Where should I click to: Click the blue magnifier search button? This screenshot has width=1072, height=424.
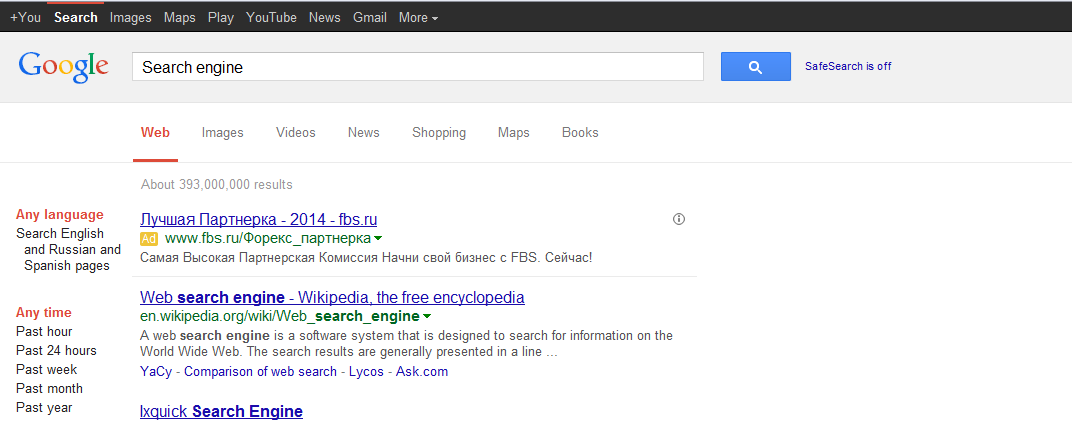click(x=755, y=66)
